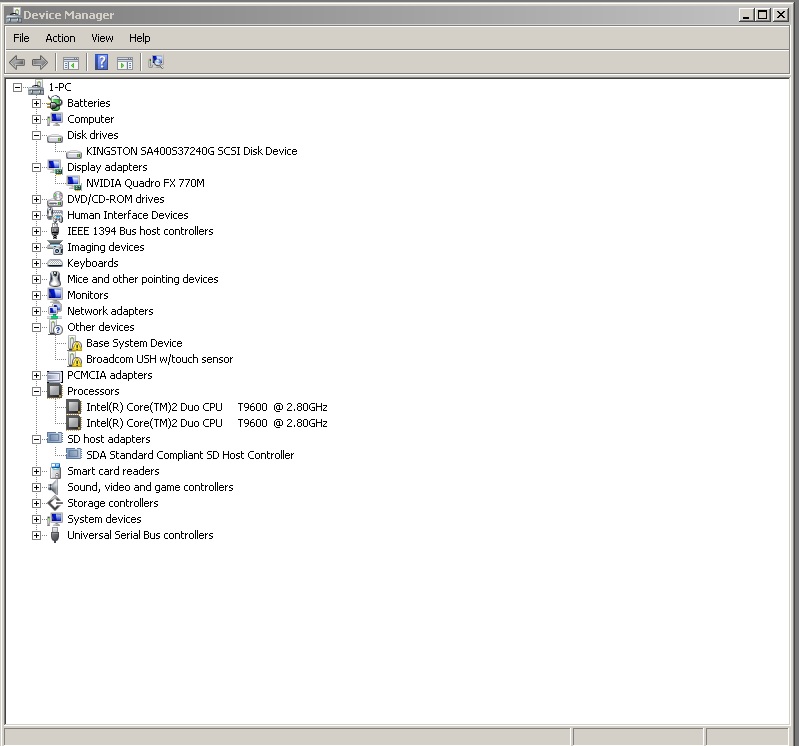The width and height of the screenshot is (799, 746).
Task: Select Broadcom USH w/touch sensor entry
Action: pos(159,359)
